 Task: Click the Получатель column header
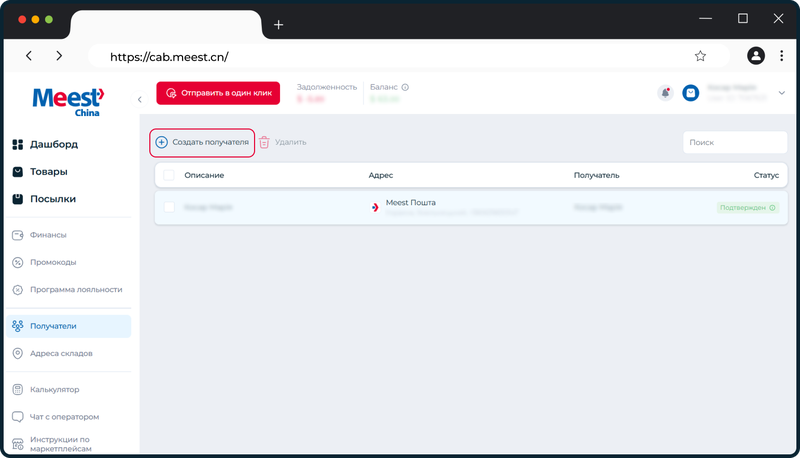(596, 175)
